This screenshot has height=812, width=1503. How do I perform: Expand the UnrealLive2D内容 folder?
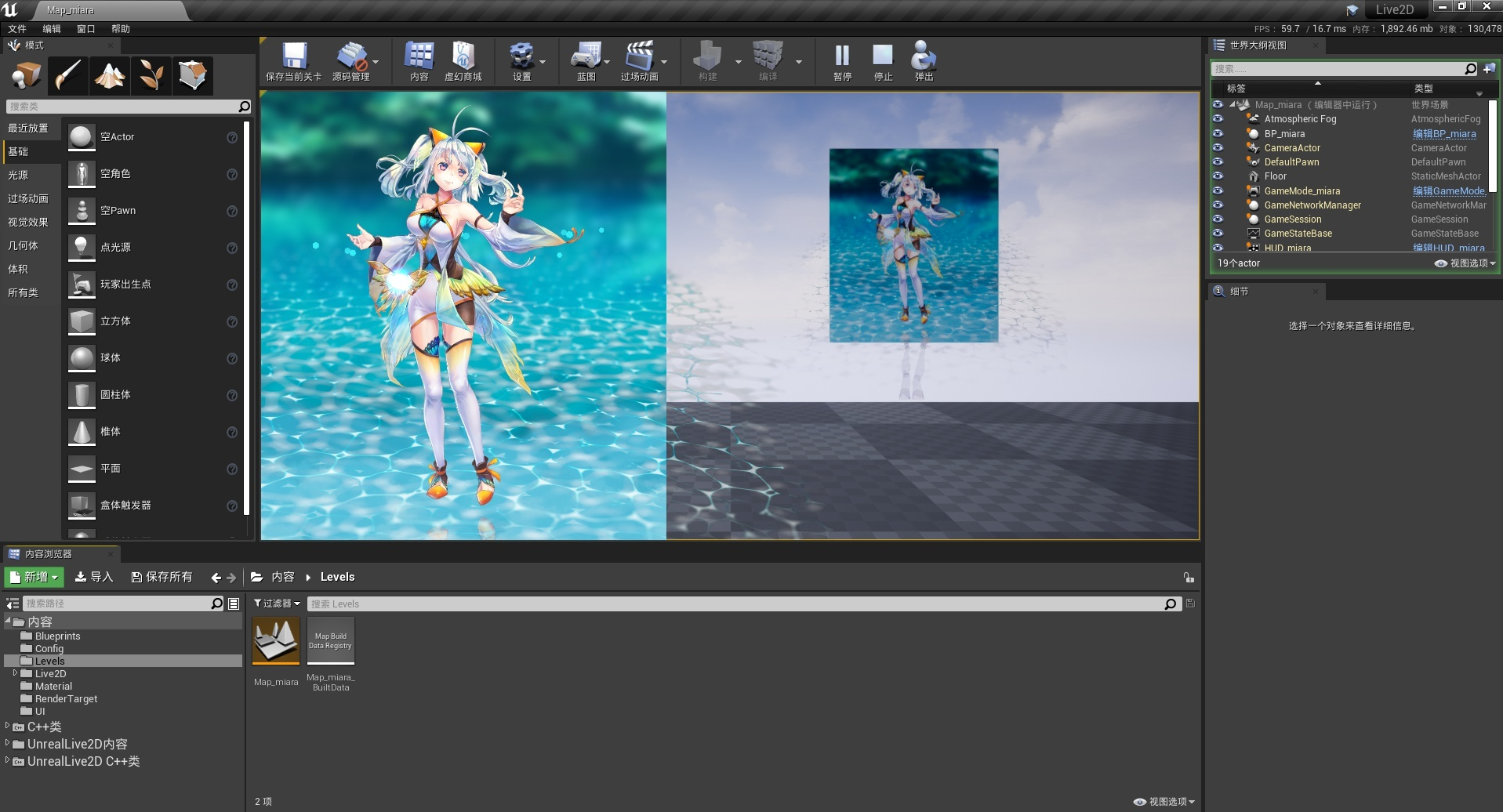(7, 743)
